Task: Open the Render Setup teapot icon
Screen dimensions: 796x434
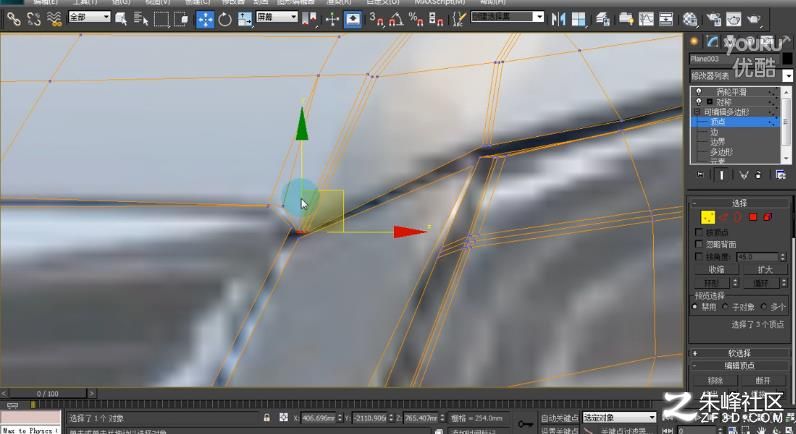Action: (714, 19)
